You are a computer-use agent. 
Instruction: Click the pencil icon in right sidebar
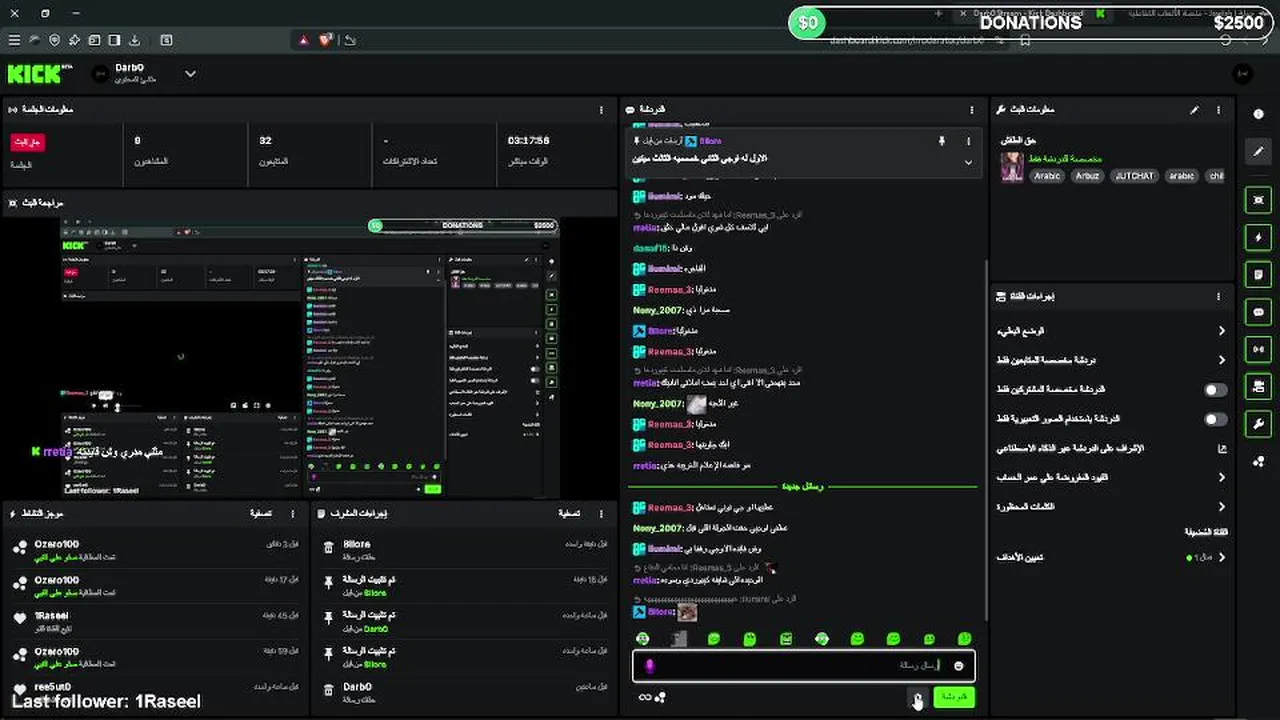click(x=1258, y=151)
